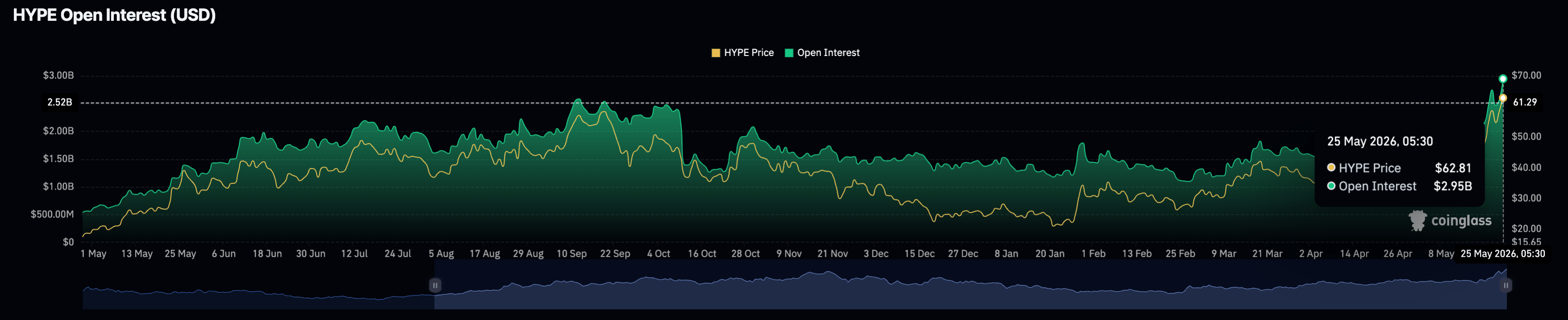Grab the right range slider handle
The image size is (1568, 320).
pyautogui.click(x=1506, y=285)
